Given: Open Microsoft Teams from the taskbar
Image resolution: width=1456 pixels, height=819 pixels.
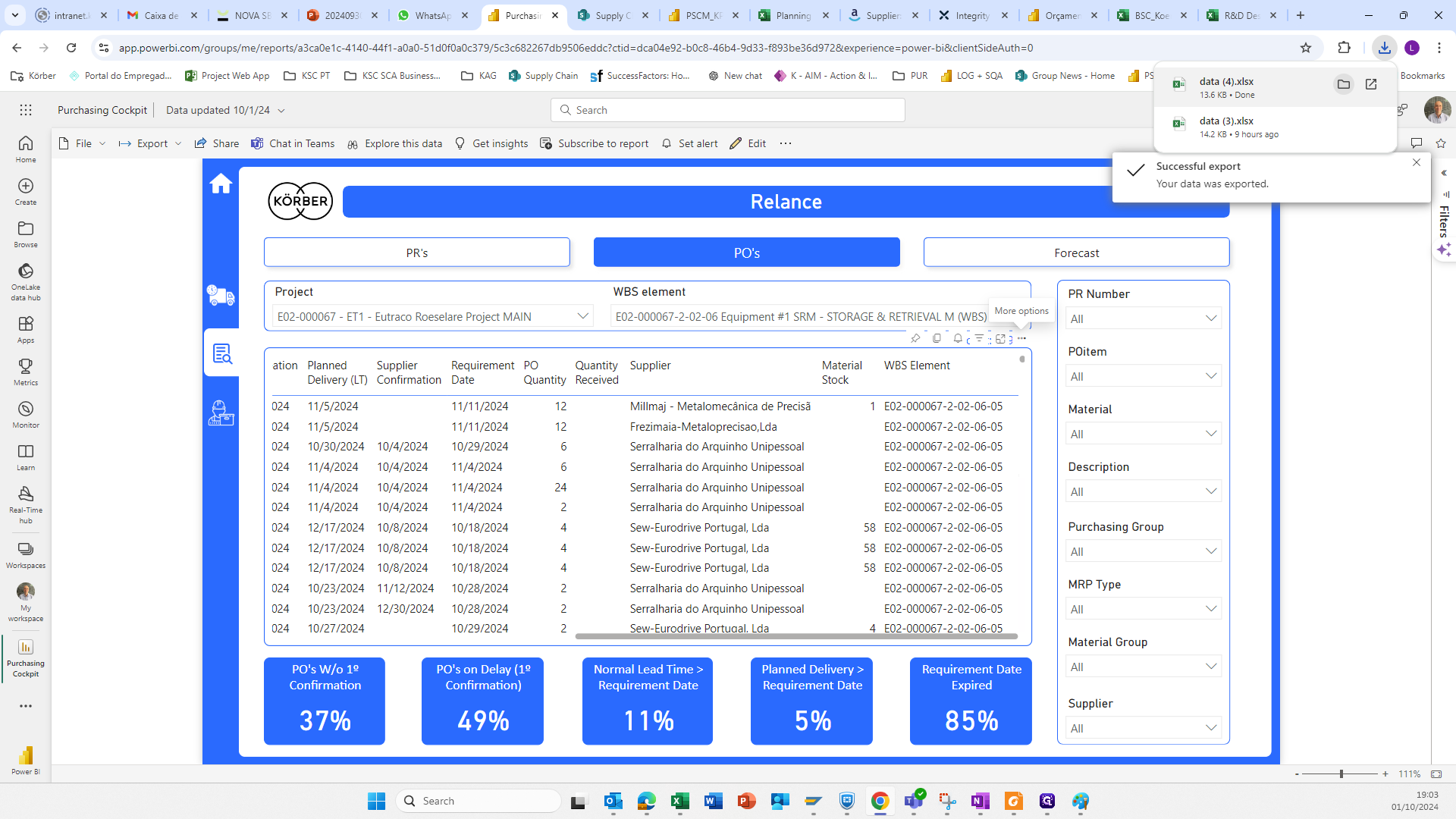Looking at the screenshot, I should click(914, 801).
